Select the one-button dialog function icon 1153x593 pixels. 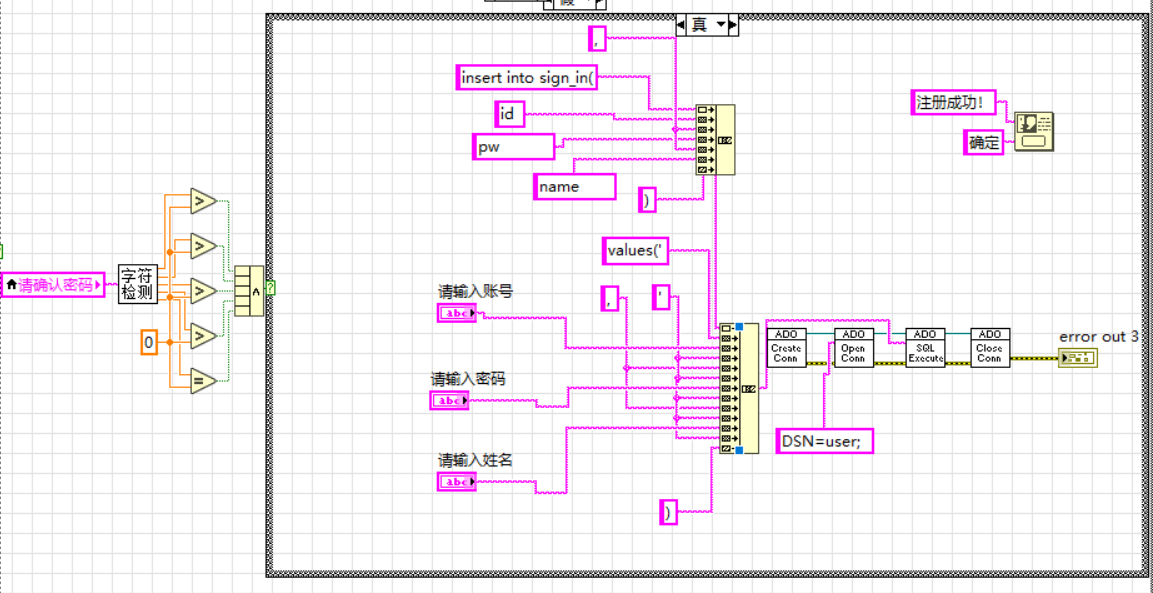click(x=1033, y=132)
